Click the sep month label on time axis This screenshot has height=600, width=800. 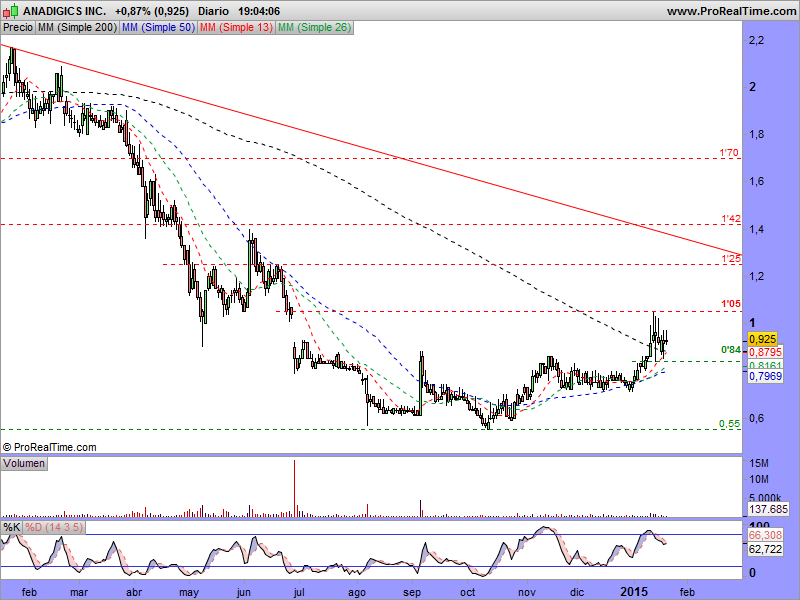click(412, 592)
